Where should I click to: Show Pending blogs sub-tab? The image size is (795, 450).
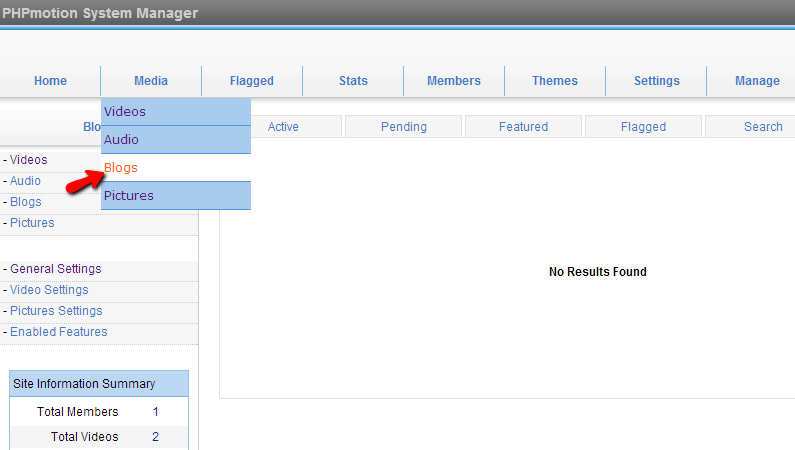click(x=404, y=127)
